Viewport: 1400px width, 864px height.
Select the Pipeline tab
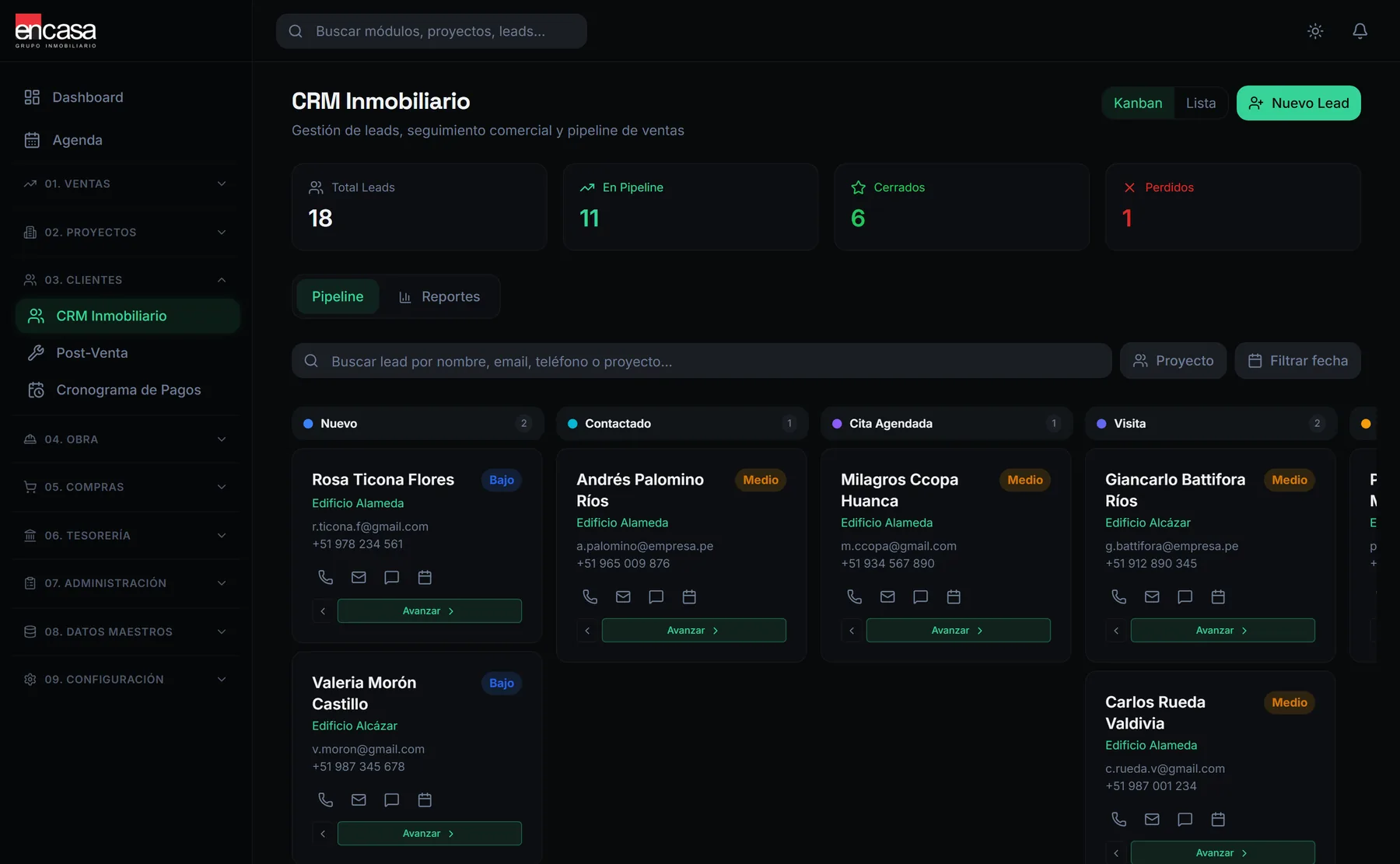(338, 296)
